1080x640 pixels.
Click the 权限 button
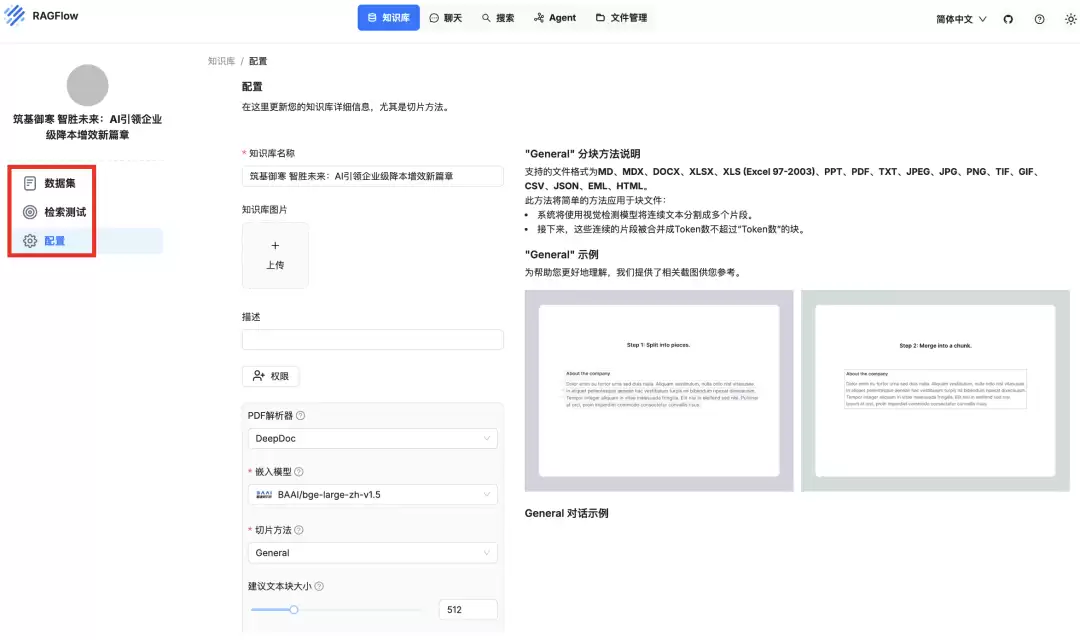coord(271,376)
